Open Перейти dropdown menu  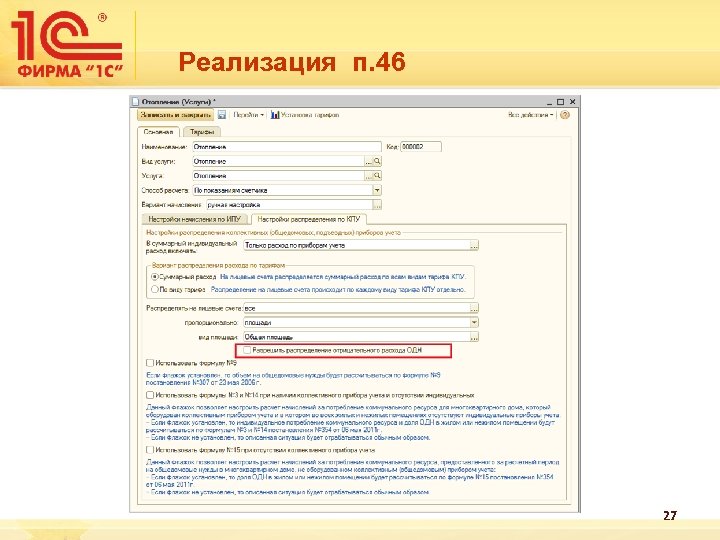tap(248, 115)
